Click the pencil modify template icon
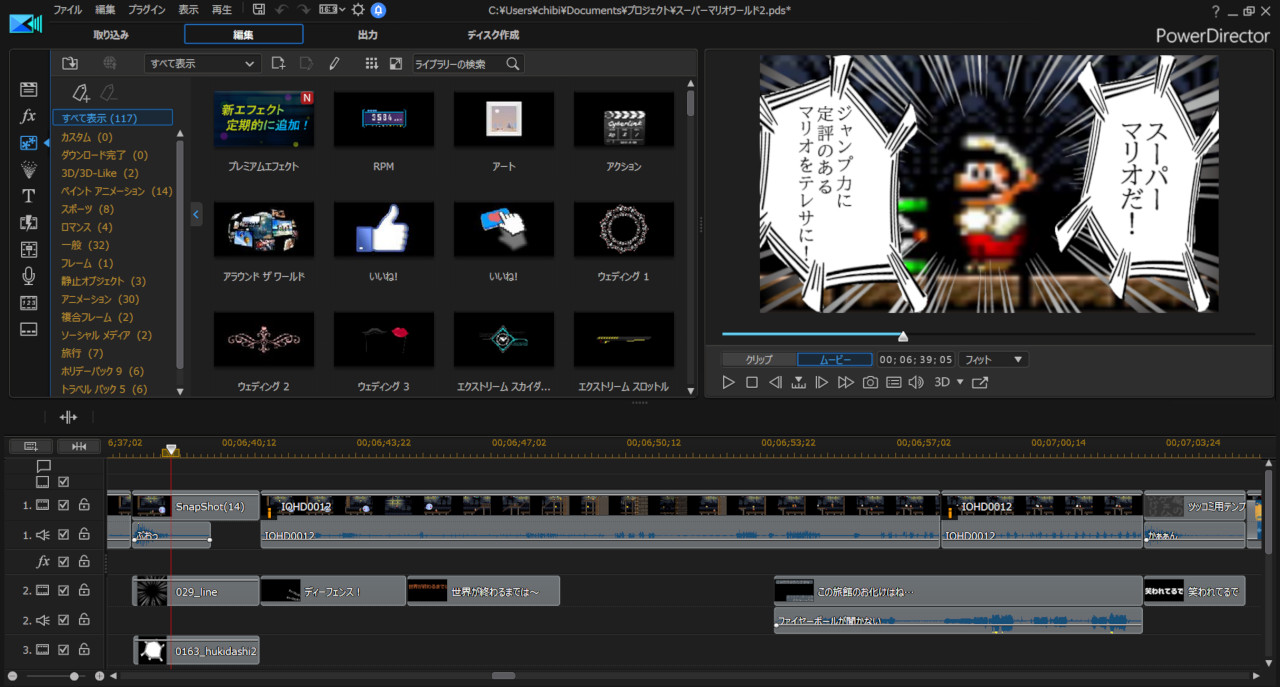The image size is (1280, 687). click(334, 63)
